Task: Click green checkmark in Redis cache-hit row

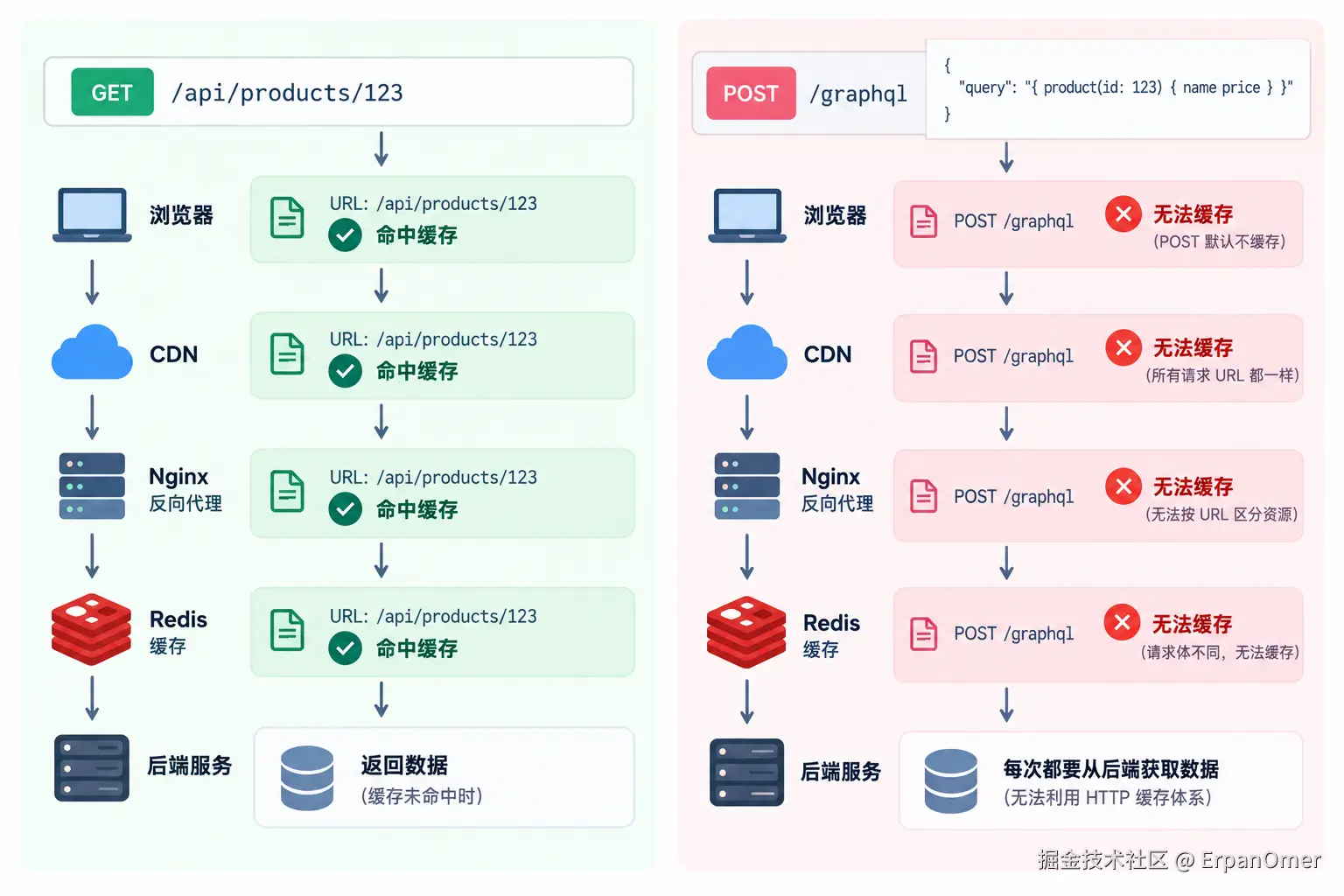Action: (x=346, y=648)
